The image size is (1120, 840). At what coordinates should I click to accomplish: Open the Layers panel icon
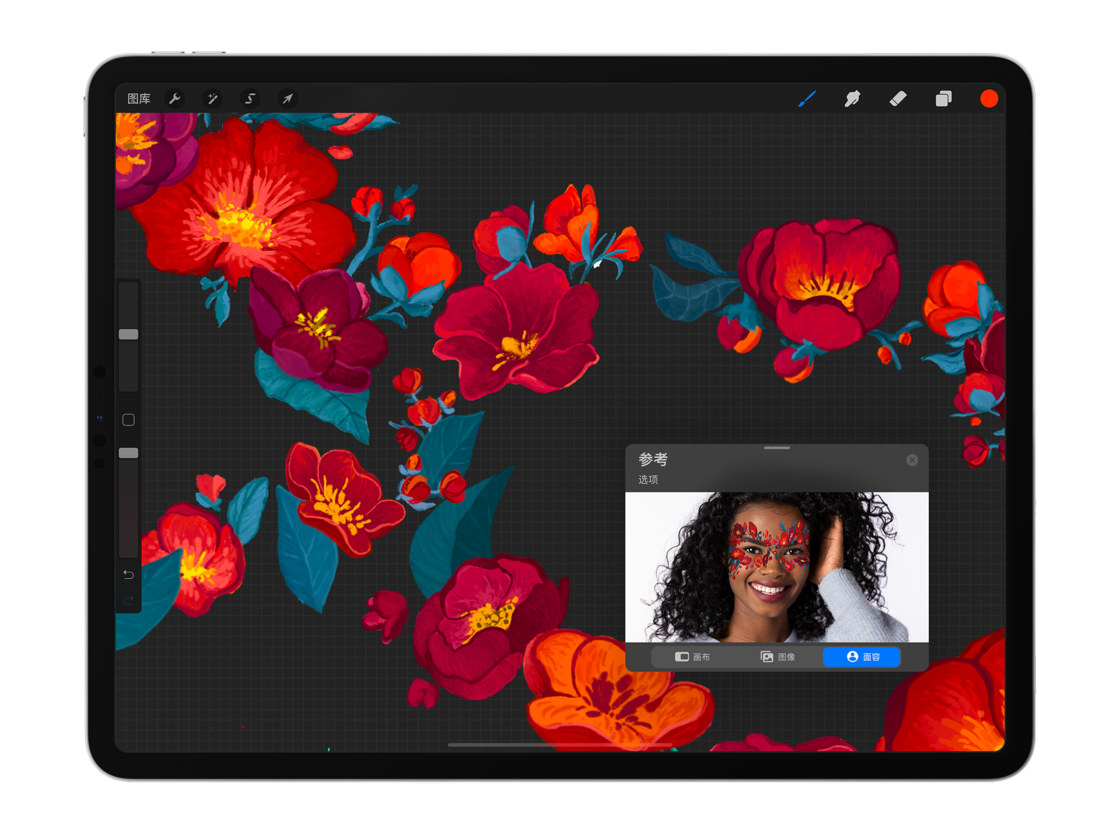click(944, 99)
